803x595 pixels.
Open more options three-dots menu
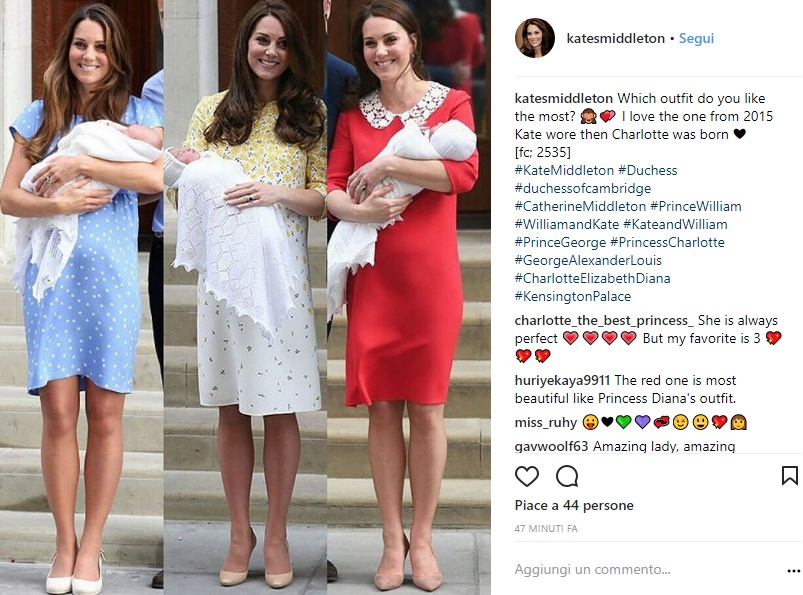point(793,571)
